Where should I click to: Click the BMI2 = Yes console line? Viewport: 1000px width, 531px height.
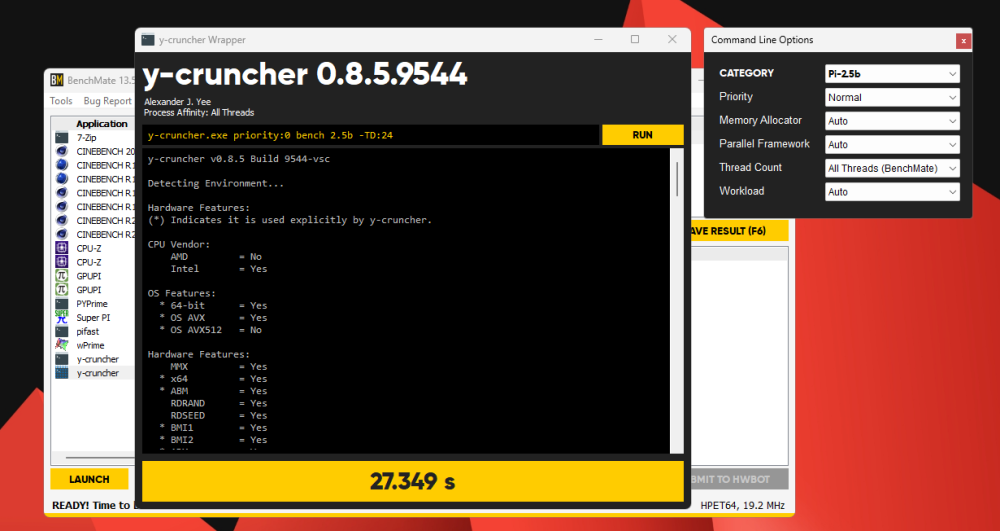pyautogui.click(x=214, y=440)
